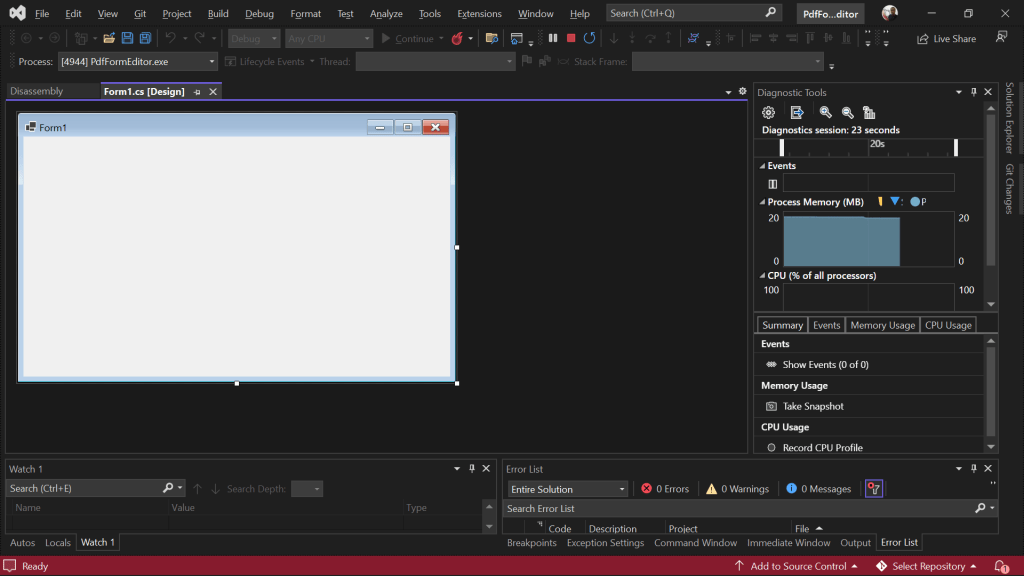Click the Live Share button
The image size is (1024, 576).
pos(946,39)
